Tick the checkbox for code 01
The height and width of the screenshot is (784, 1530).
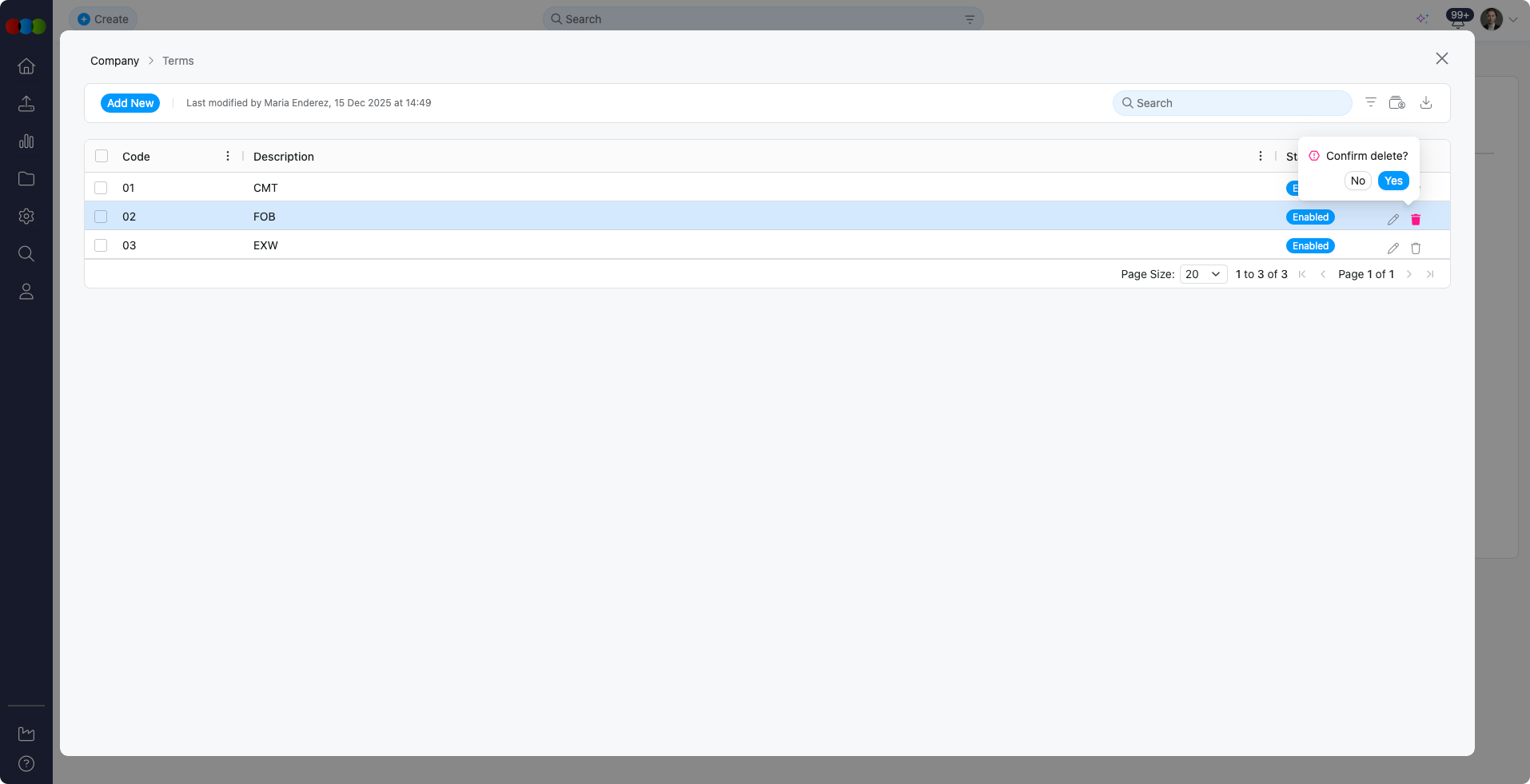pyautogui.click(x=101, y=188)
